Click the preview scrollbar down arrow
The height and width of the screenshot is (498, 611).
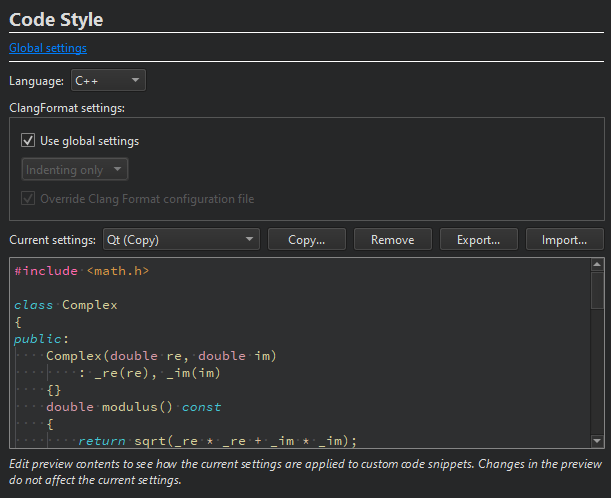point(597,441)
